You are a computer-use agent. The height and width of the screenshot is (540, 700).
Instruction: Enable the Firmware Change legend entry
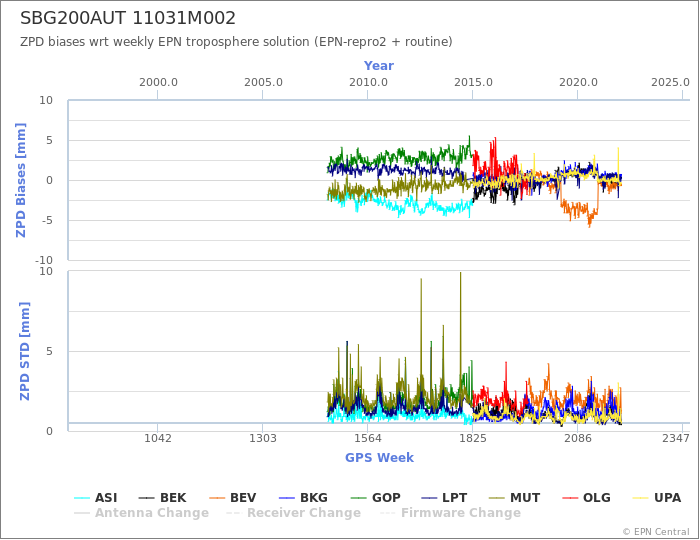(450, 513)
